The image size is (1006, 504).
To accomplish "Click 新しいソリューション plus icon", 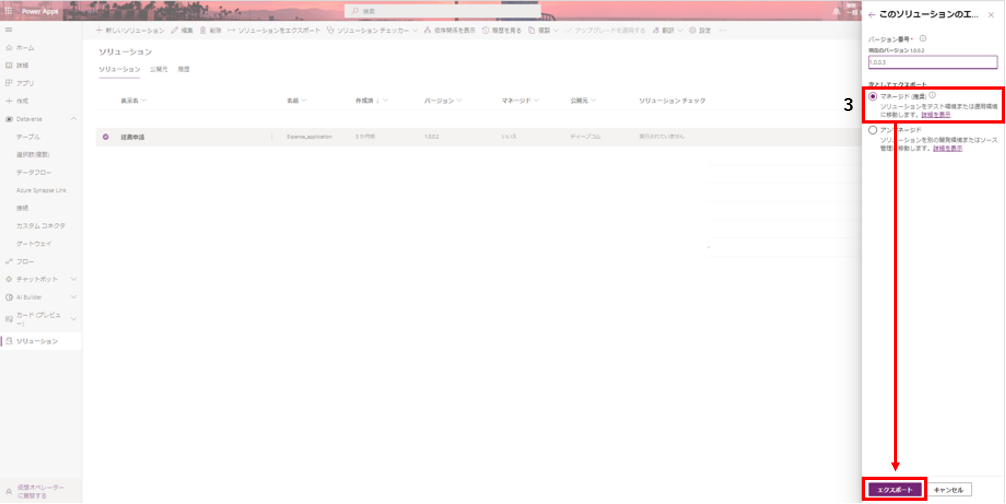I will point(98,31).
